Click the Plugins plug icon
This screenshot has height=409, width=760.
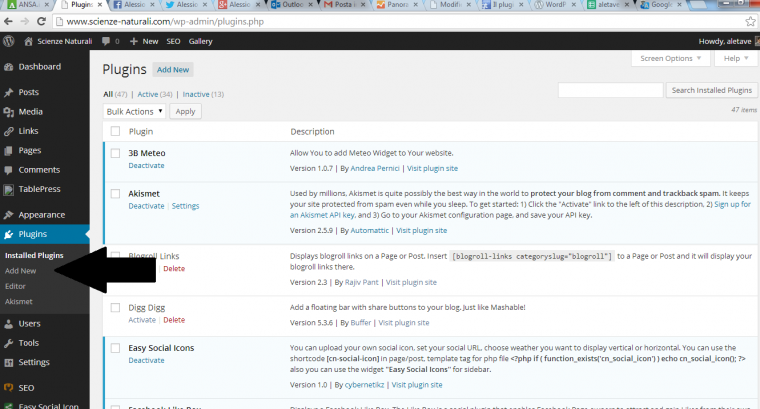(x=9, y=235)
